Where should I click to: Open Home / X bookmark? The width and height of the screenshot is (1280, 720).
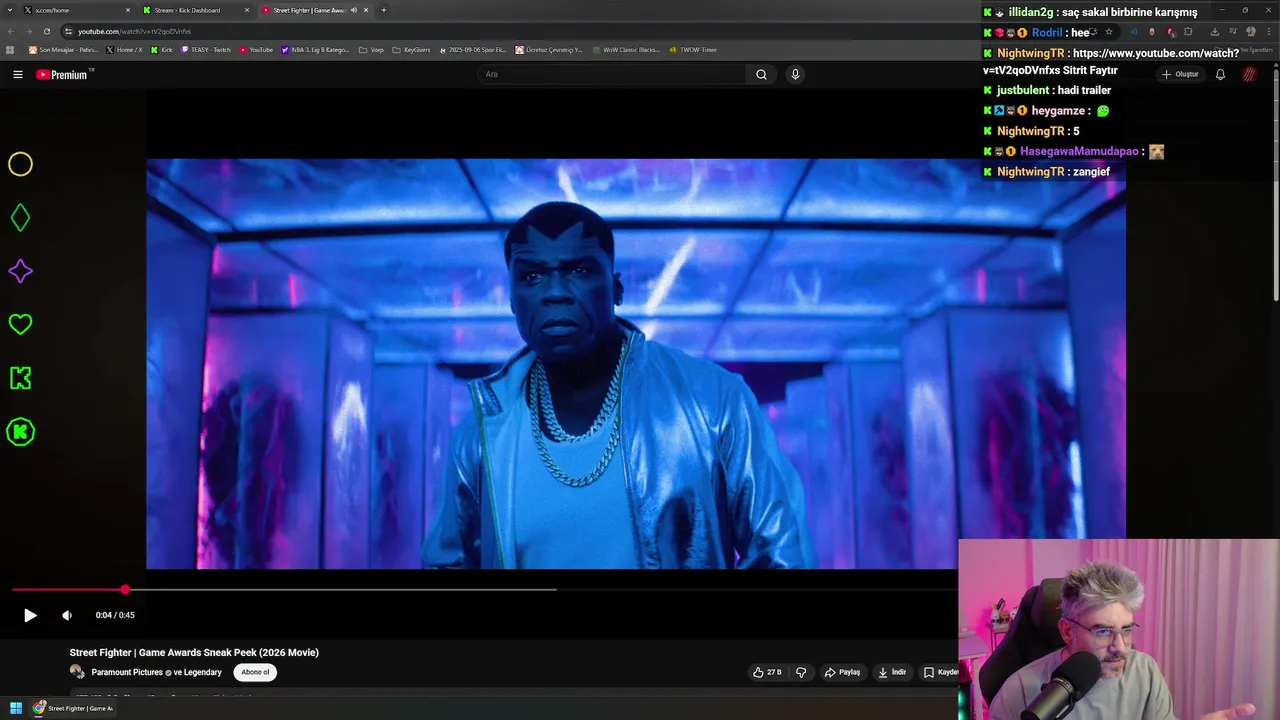click(125, 49)
